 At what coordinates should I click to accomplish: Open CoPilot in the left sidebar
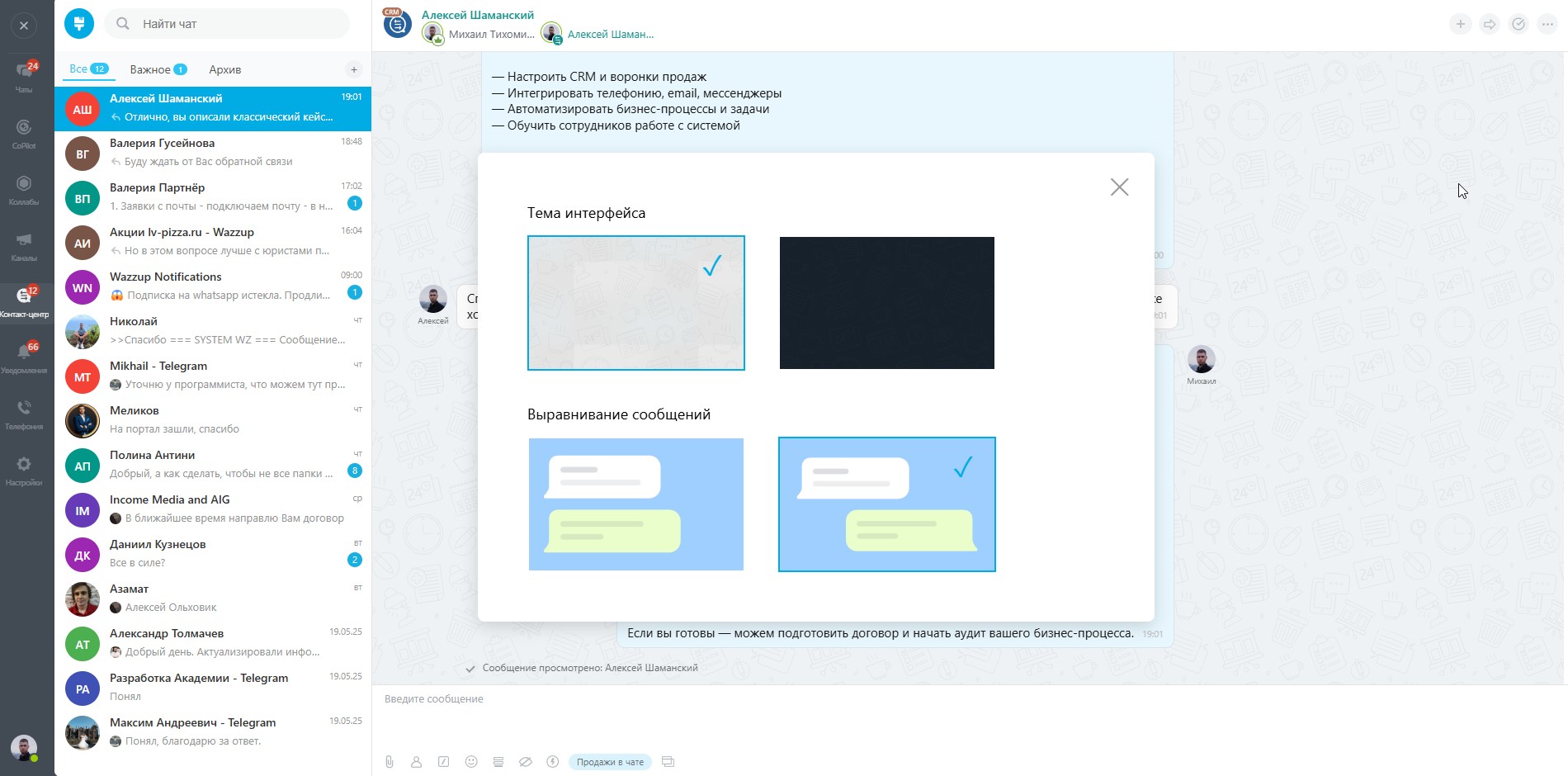tap(24, 132)
